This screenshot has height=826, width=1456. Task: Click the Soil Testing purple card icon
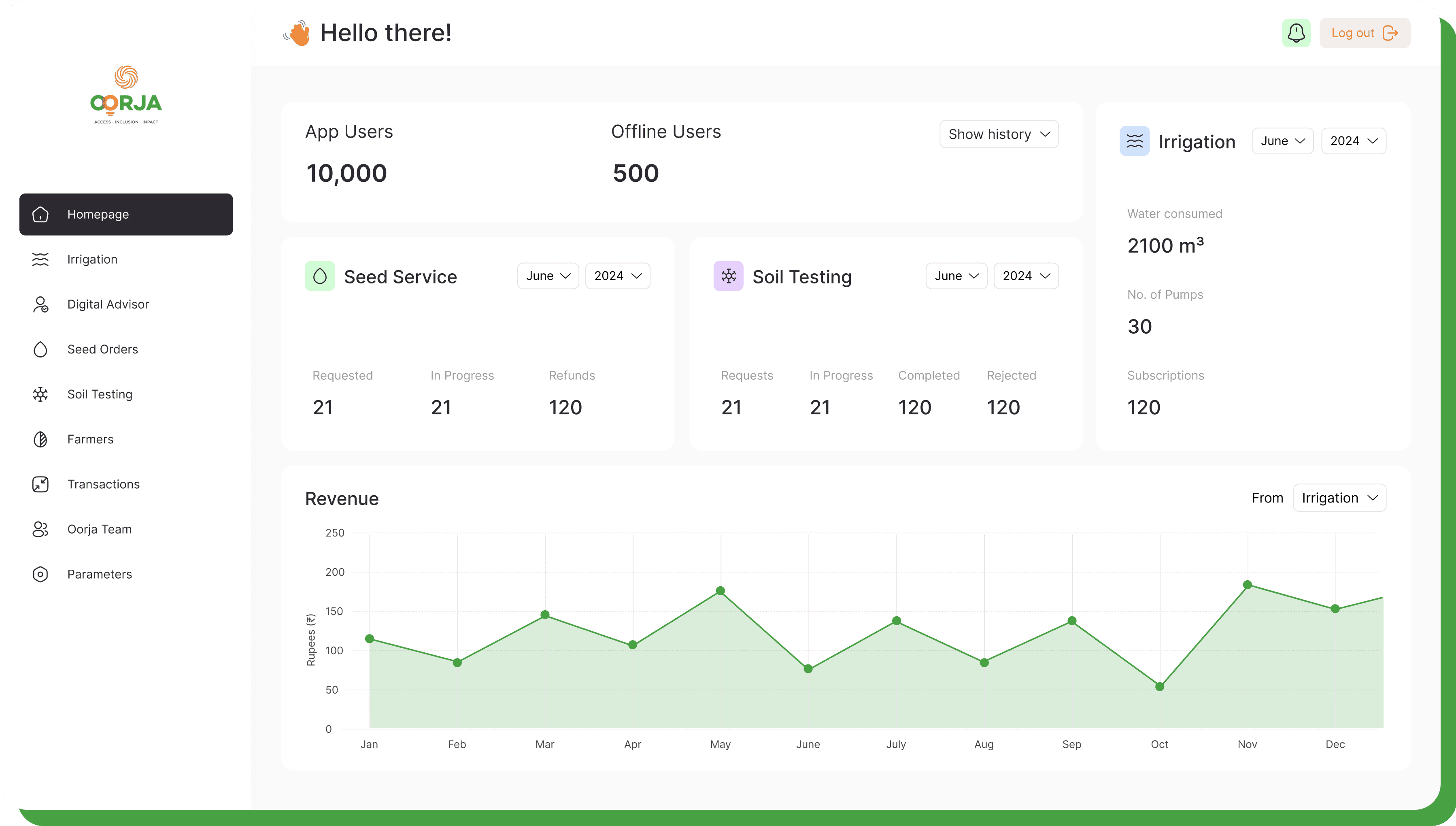point(728,276)
